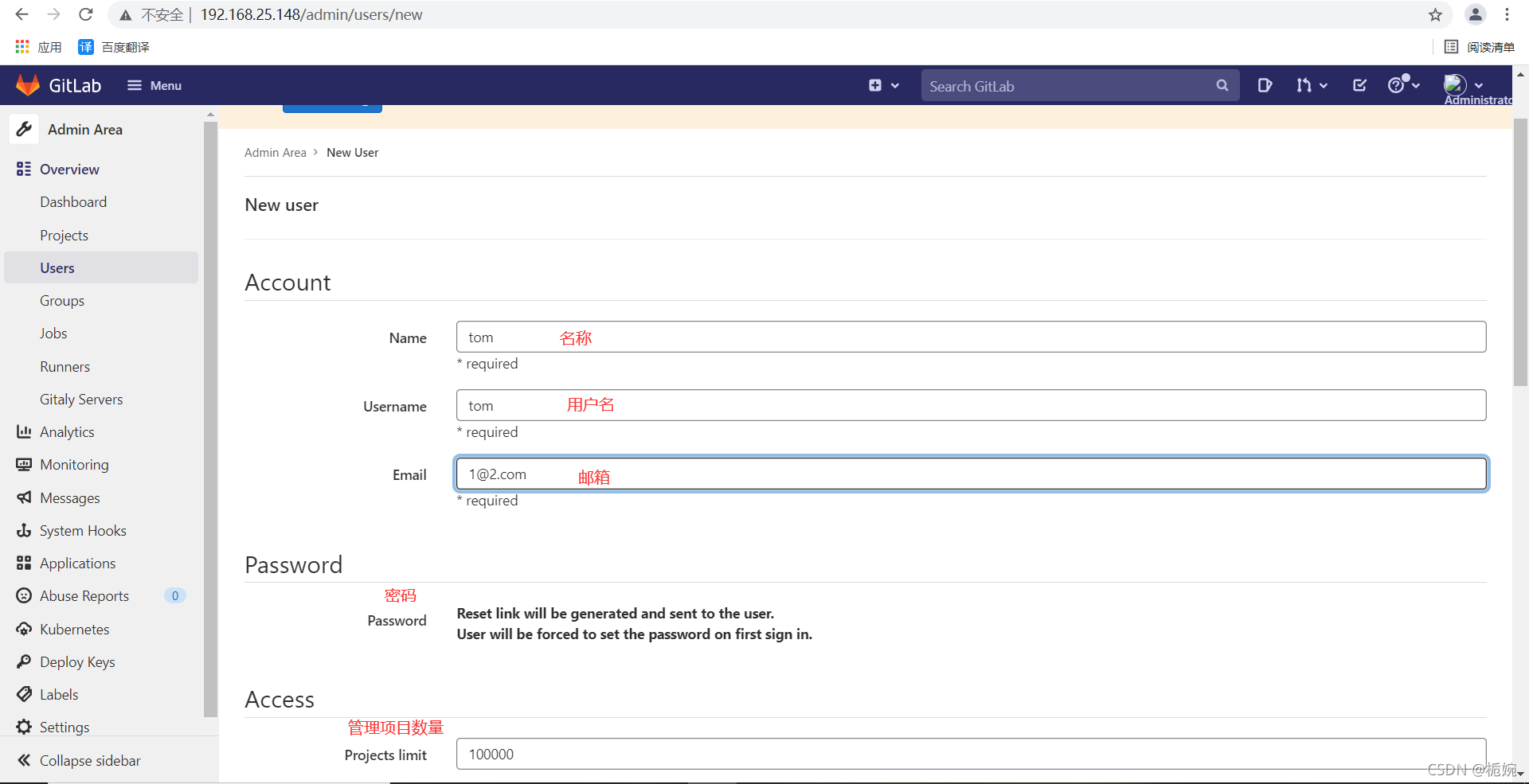Open Jobs in the sidebar
This screenshot has height=784, width=1529.
(x=53, y=333)
